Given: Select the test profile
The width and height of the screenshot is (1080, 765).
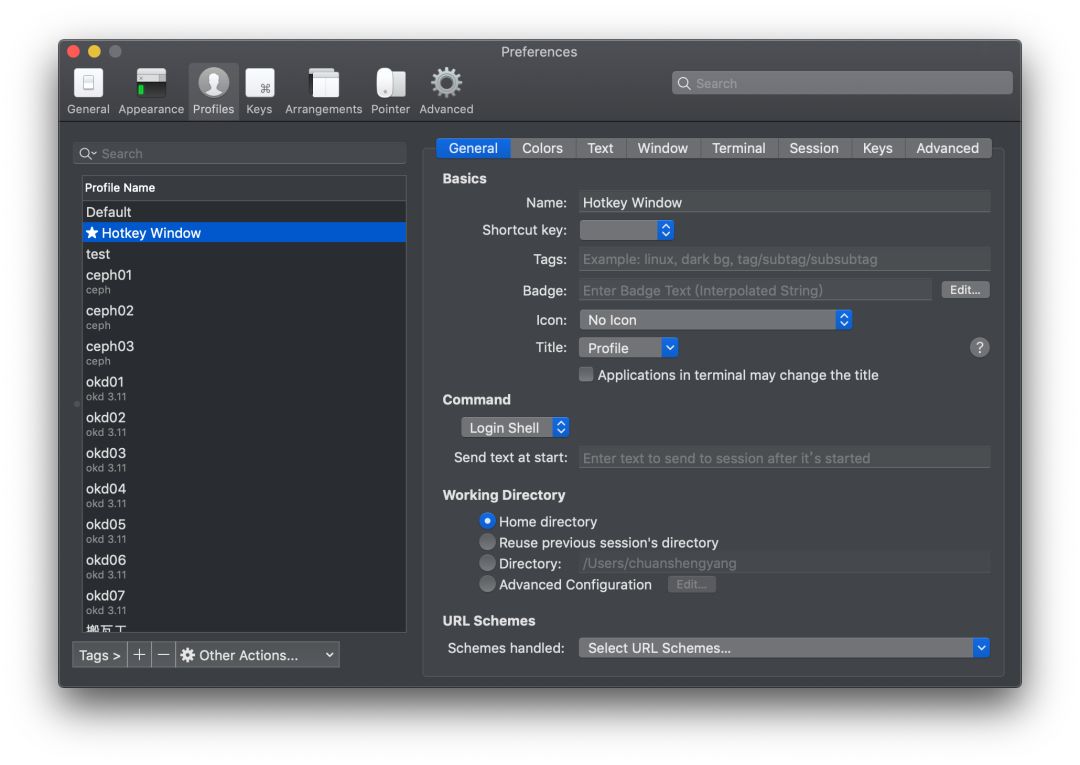Looking at the screenshot, I should pyautogui.click(x=244, y=254).
